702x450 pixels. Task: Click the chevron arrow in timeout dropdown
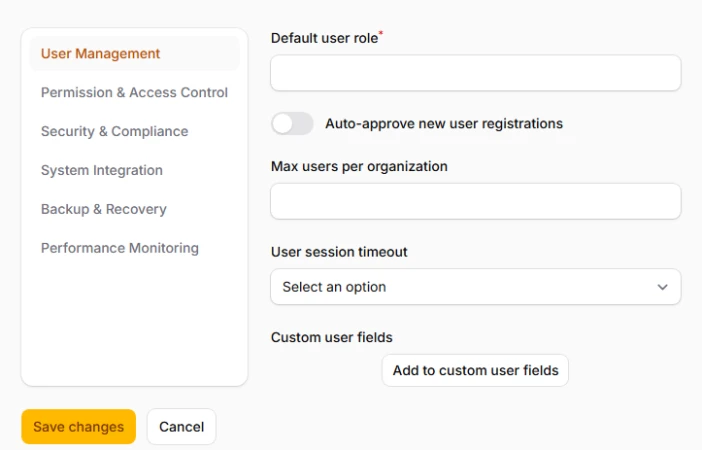point(662,287)
